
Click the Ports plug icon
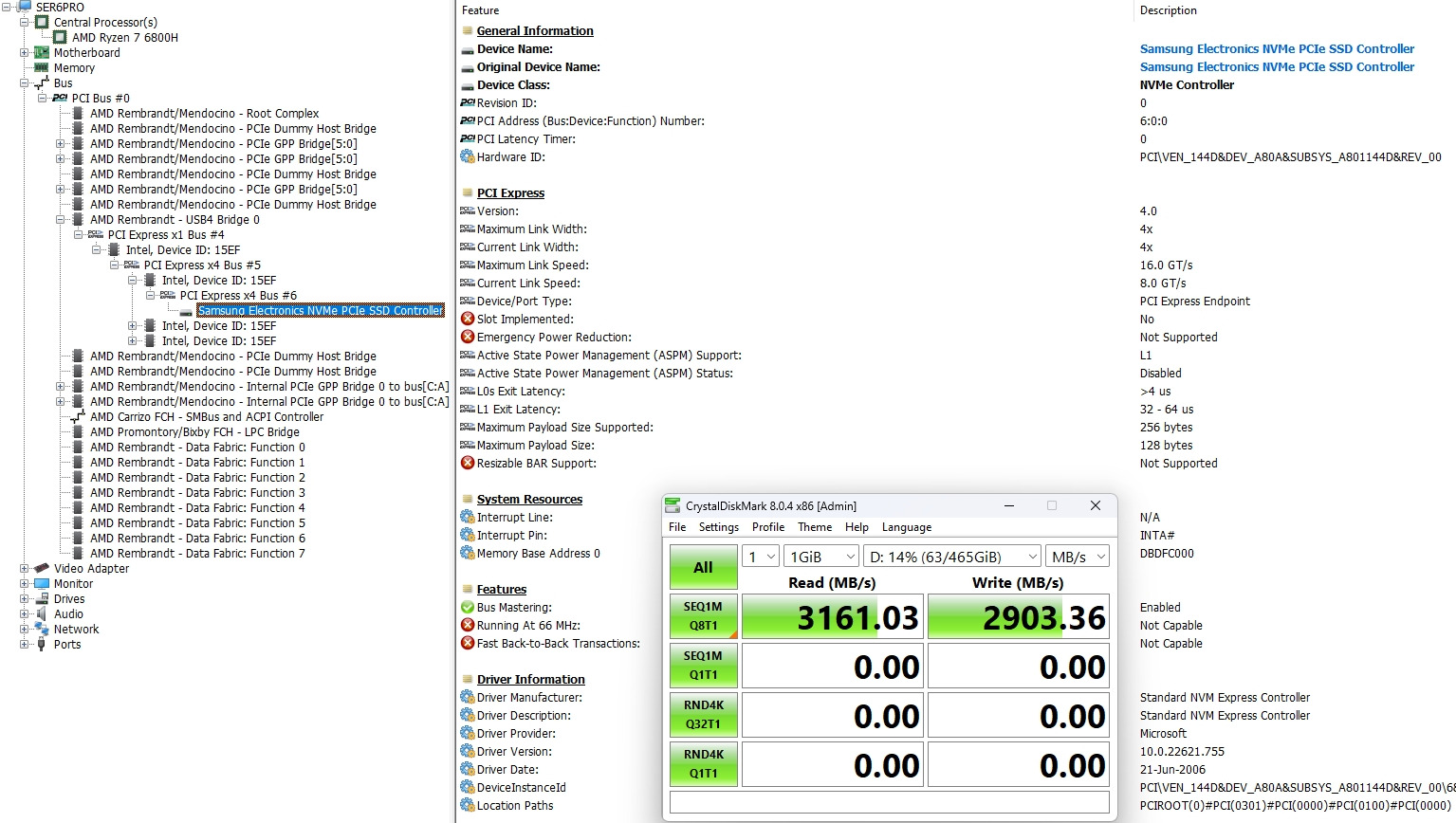[x=42, y=644]
